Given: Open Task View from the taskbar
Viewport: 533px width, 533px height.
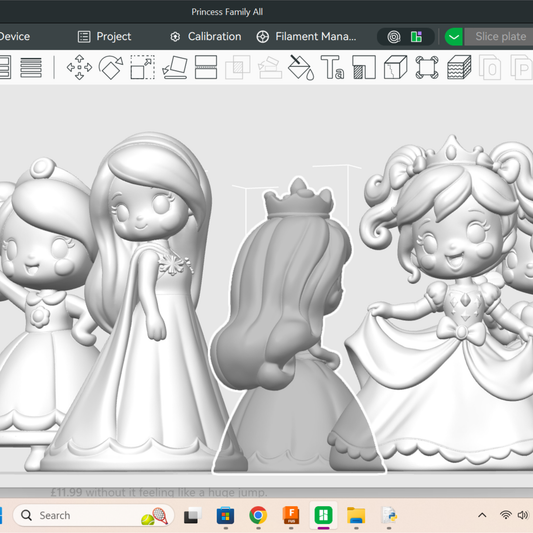Looking at the screenshot, I should [192, 515].
